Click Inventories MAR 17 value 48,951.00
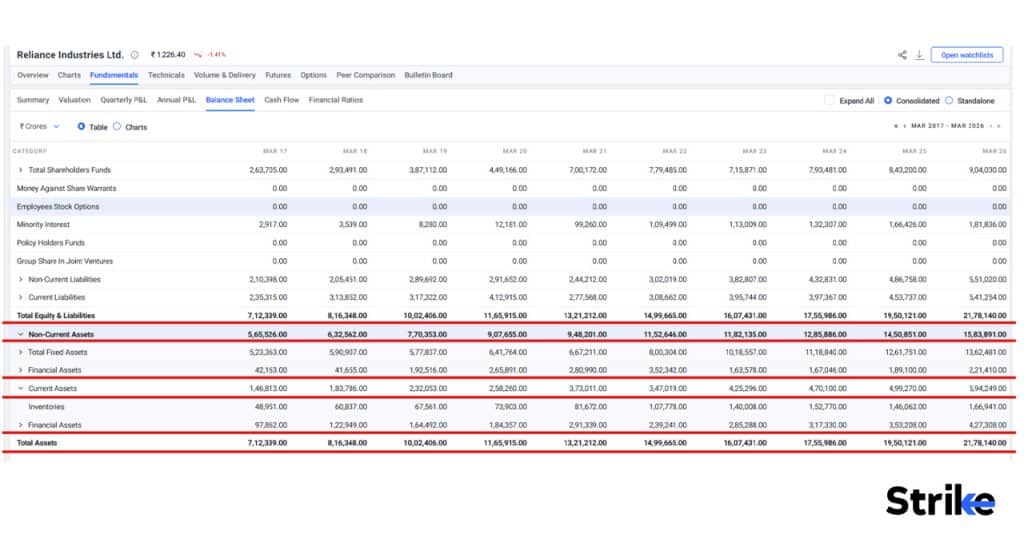Screen dimensions: 1024x542 271,407
